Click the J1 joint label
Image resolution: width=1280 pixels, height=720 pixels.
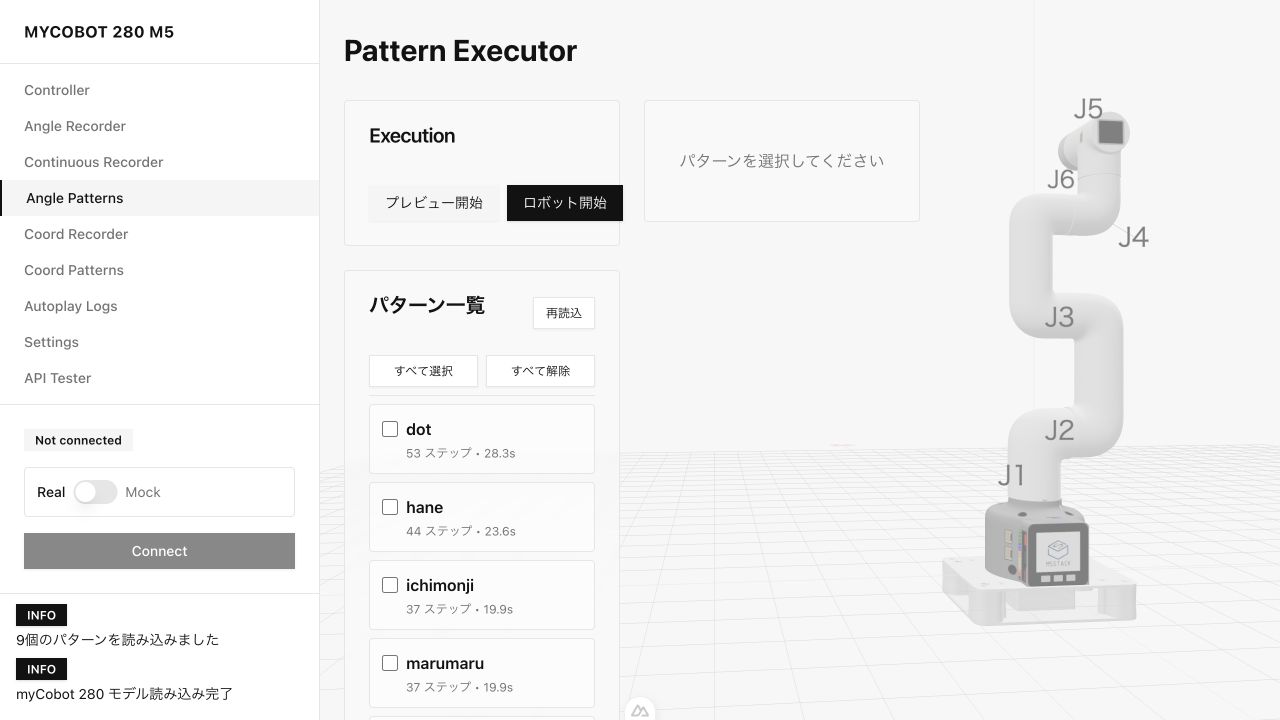pos(1011,476)
